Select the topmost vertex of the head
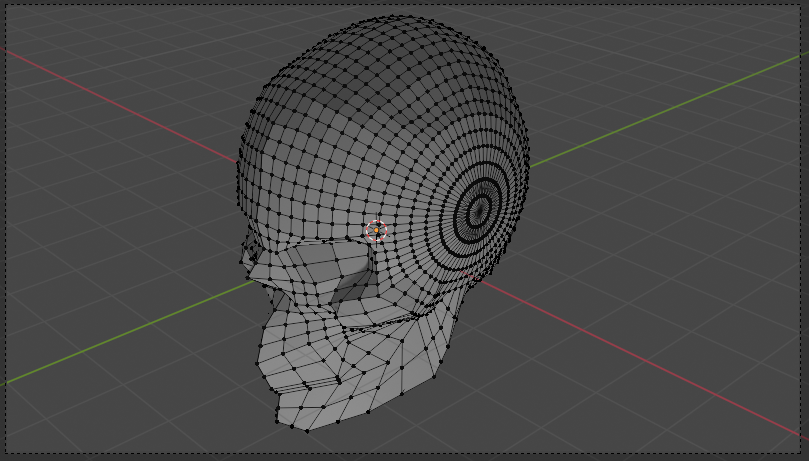The height and width of the screenshot is (461, 809). pos(398,16)
